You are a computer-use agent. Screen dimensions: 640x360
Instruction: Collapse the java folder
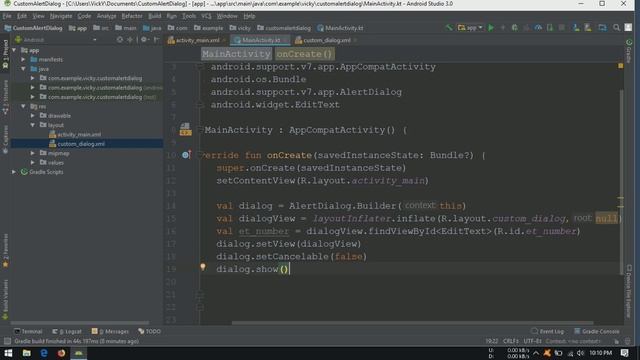[x=24, y=69]
